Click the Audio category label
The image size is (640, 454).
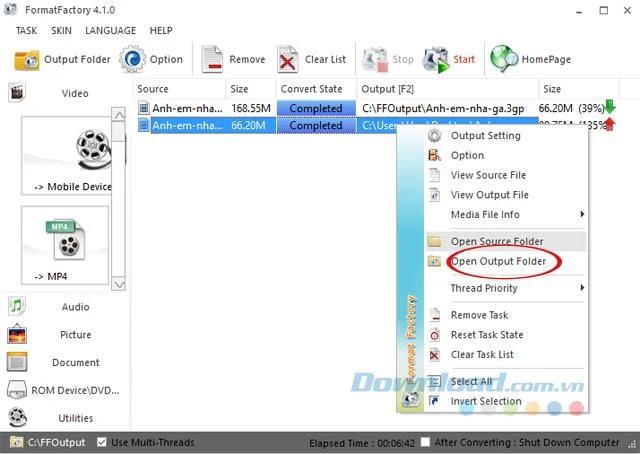pos(76,307)
